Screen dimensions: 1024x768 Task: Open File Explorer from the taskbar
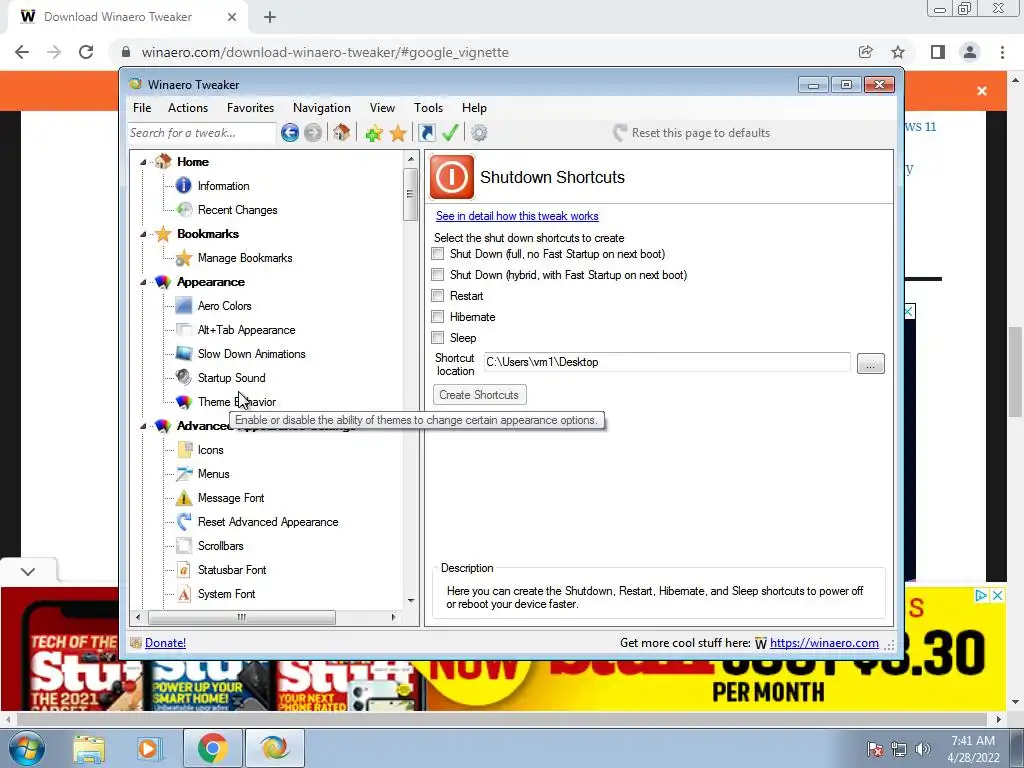click(89, 748)
